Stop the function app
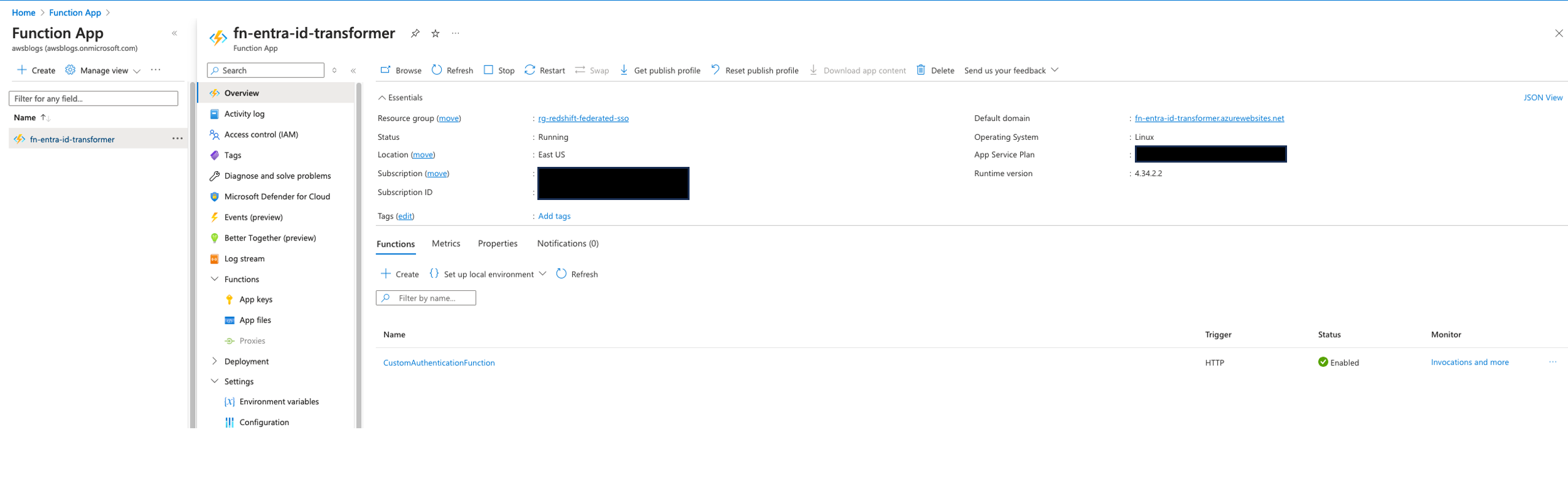The image size is (1568, 481). point(499,71)
